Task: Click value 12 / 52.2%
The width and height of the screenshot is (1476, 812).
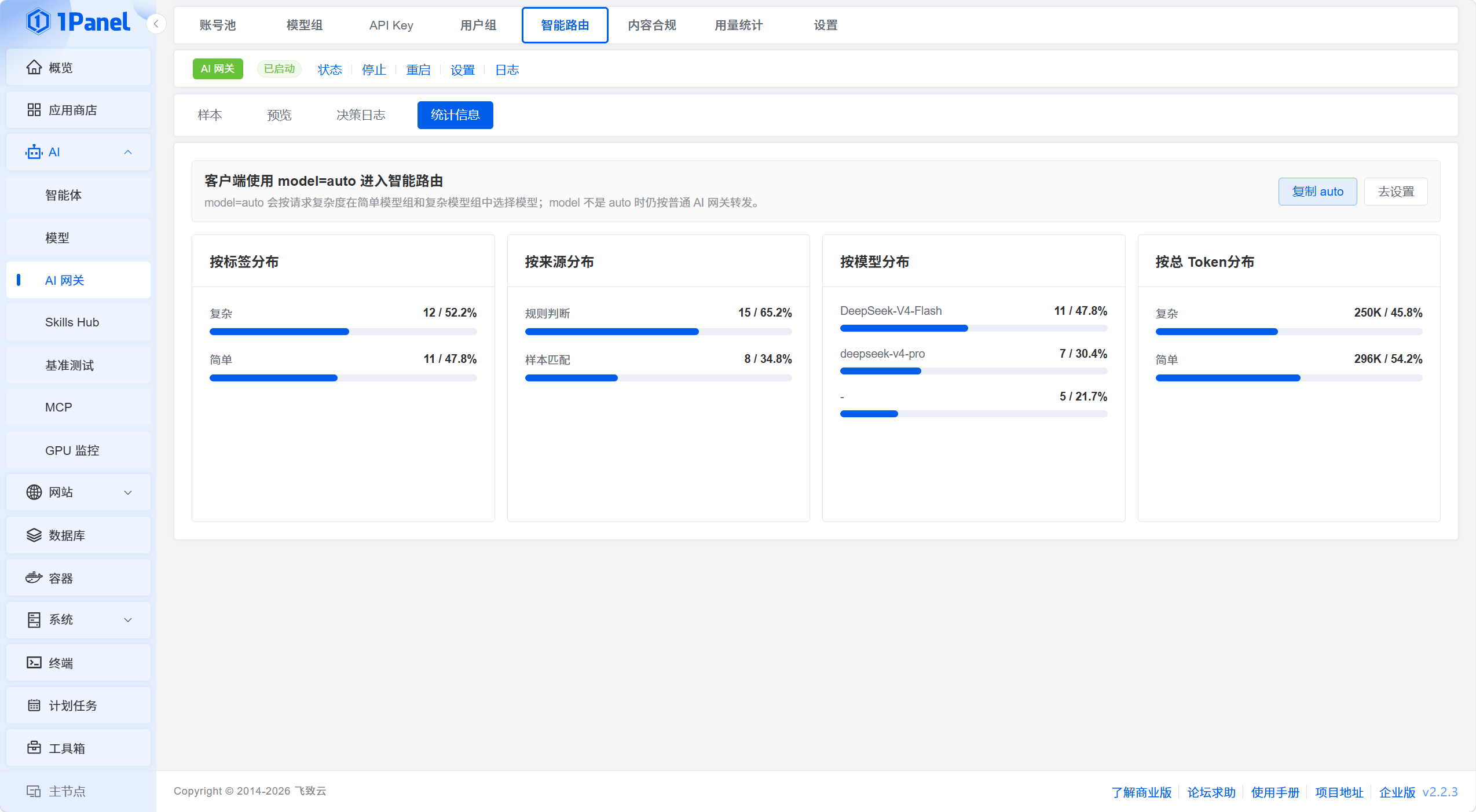Action: click(x=450, y=313)
